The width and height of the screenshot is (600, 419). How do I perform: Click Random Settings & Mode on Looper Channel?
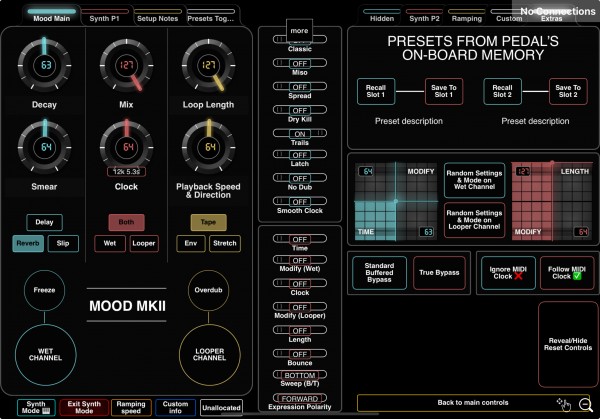(474, 220)
